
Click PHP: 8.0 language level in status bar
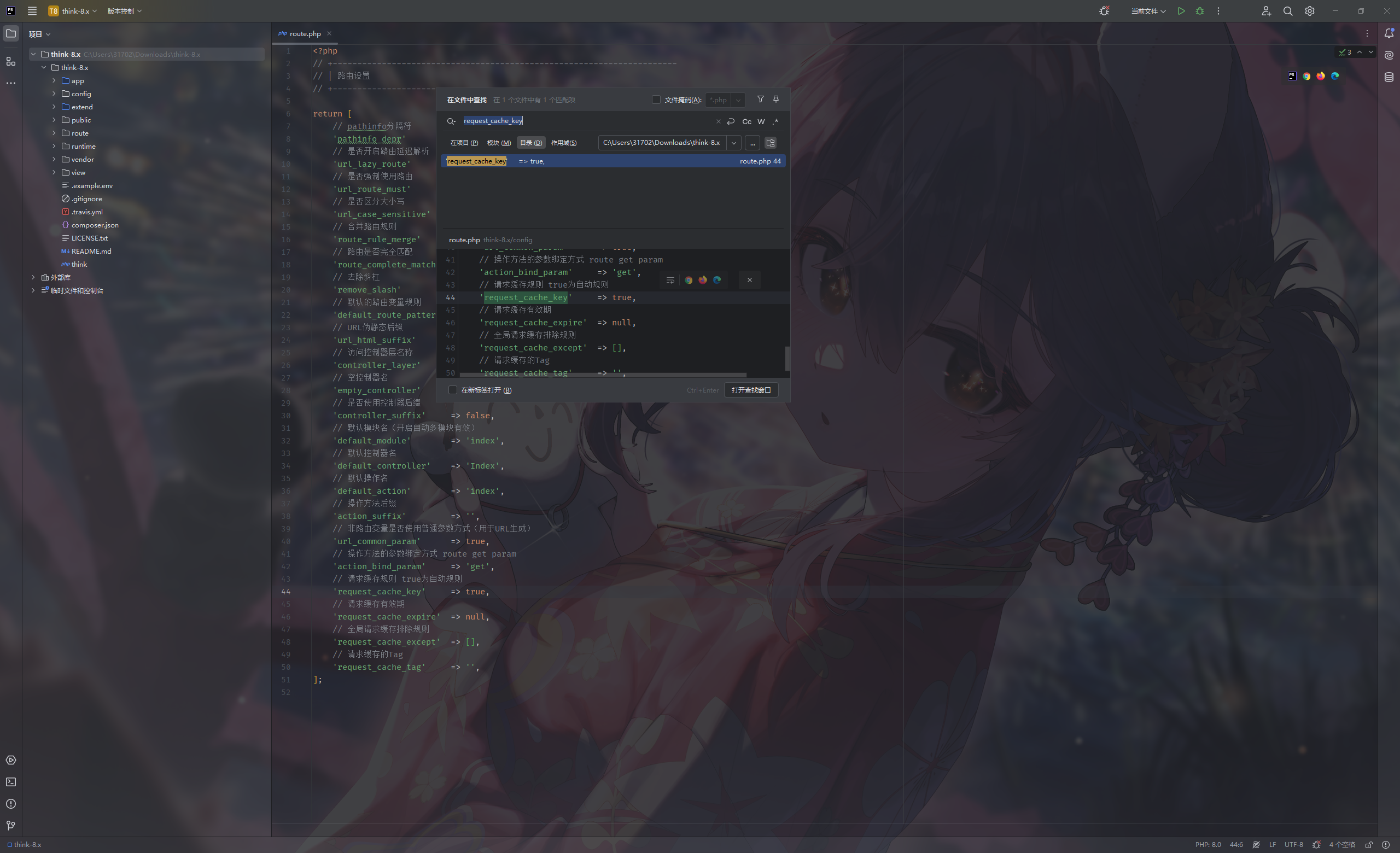coord(1208,844)
